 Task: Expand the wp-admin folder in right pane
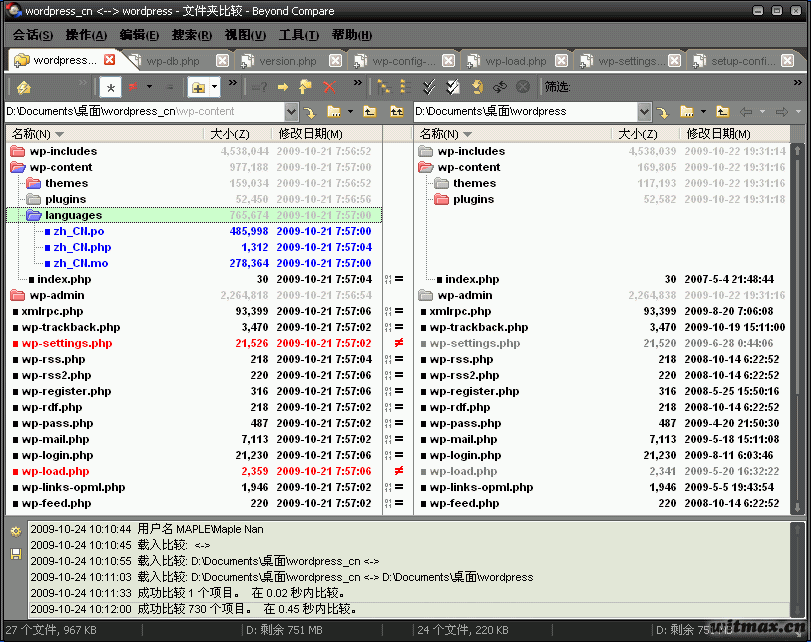(x=426, y=295)
